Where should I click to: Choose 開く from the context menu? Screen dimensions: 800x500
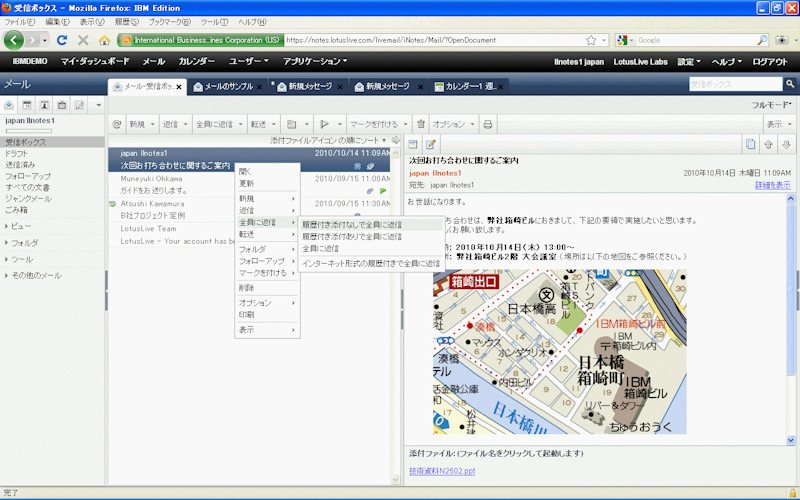pos(267,171)
